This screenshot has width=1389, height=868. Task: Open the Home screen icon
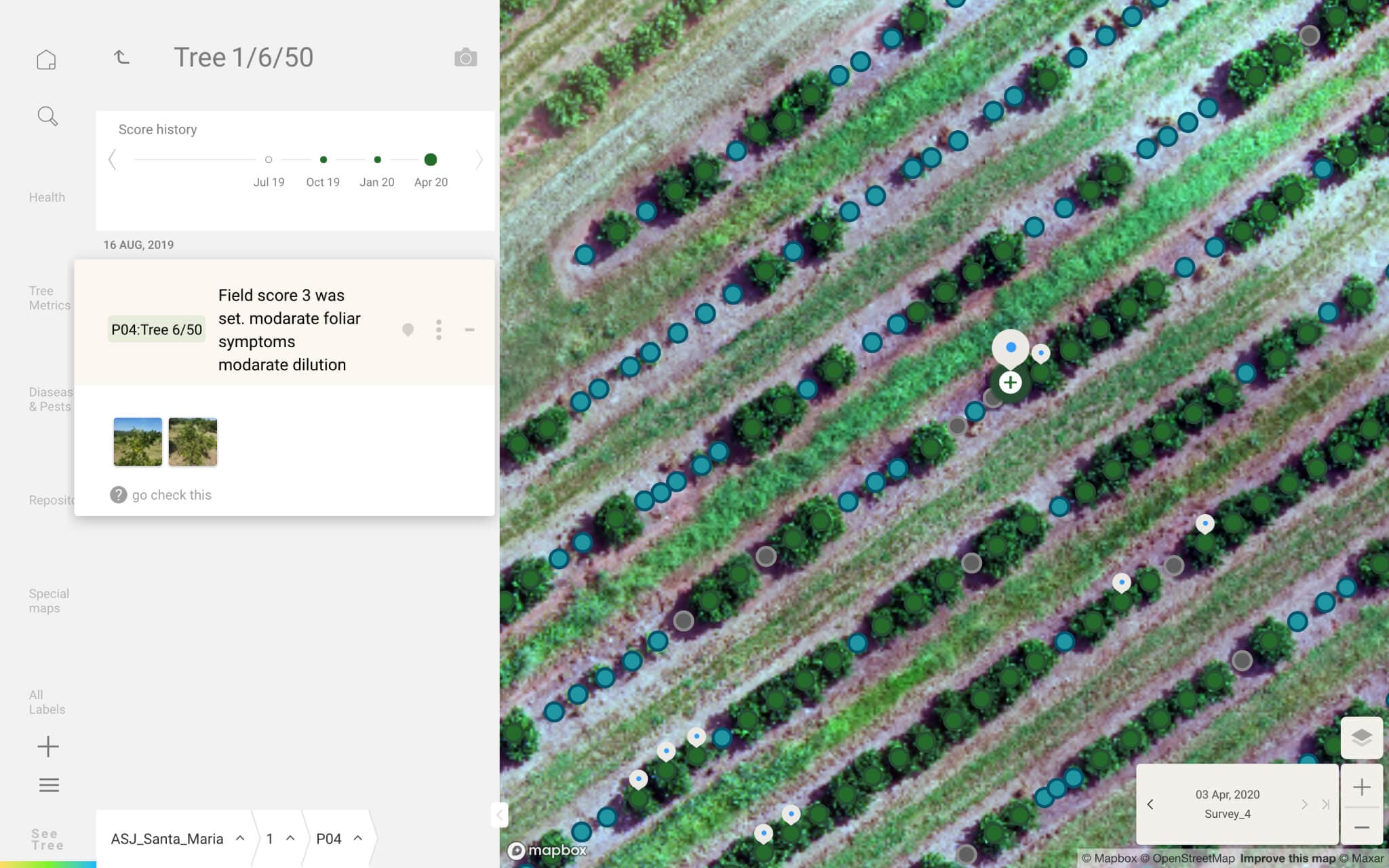click(x=47, y=59)
